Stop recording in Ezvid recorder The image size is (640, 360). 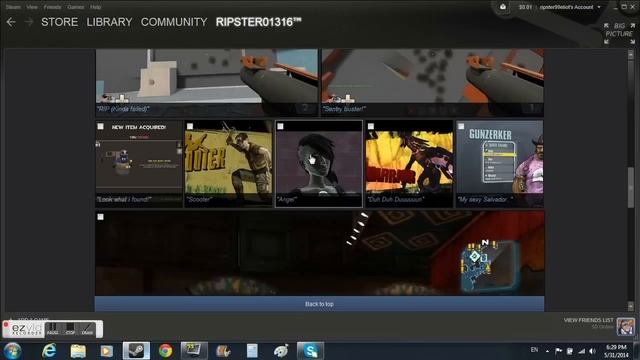coord(70,329)
